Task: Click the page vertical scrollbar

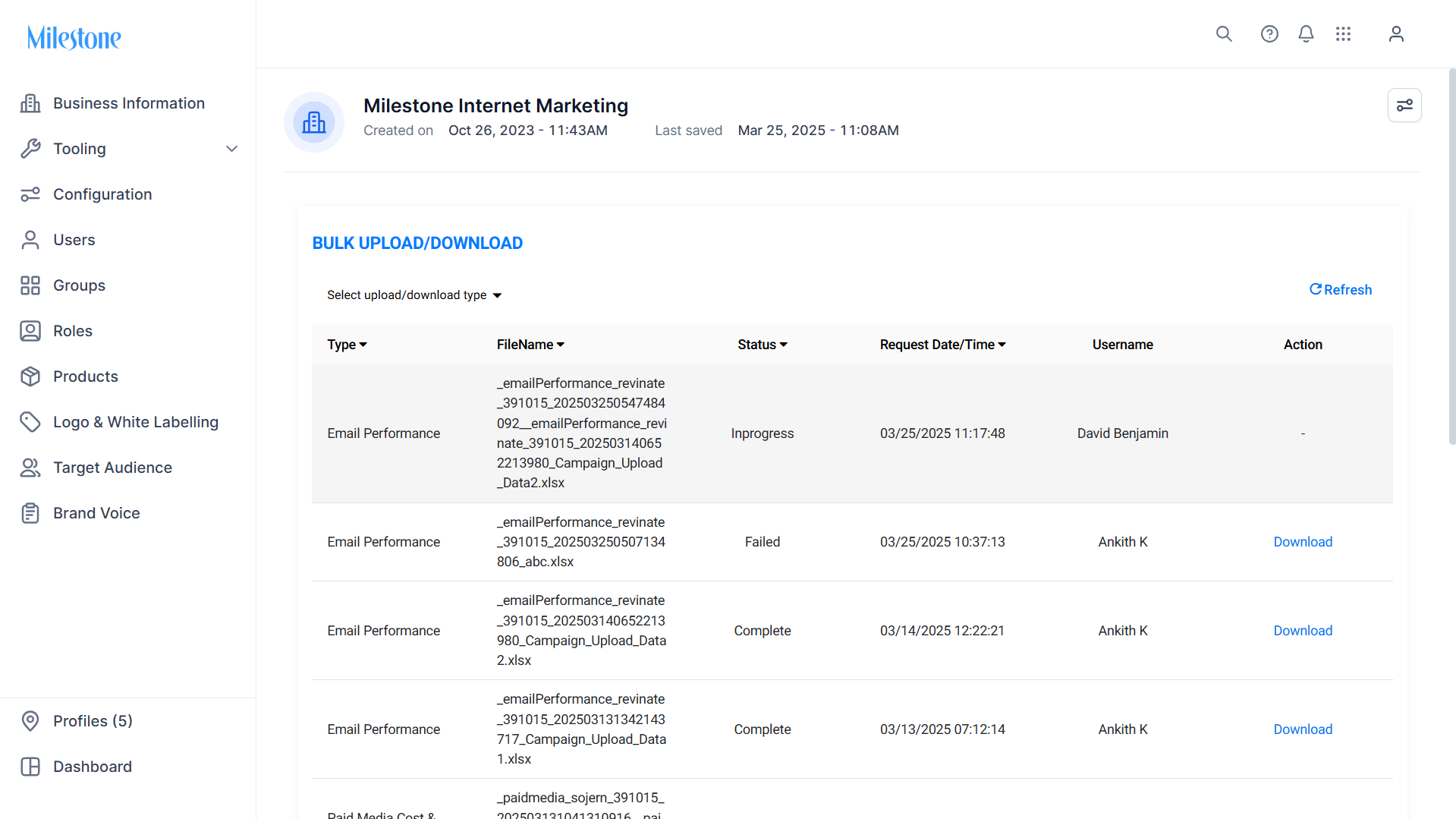Action: coord(1451,257)
